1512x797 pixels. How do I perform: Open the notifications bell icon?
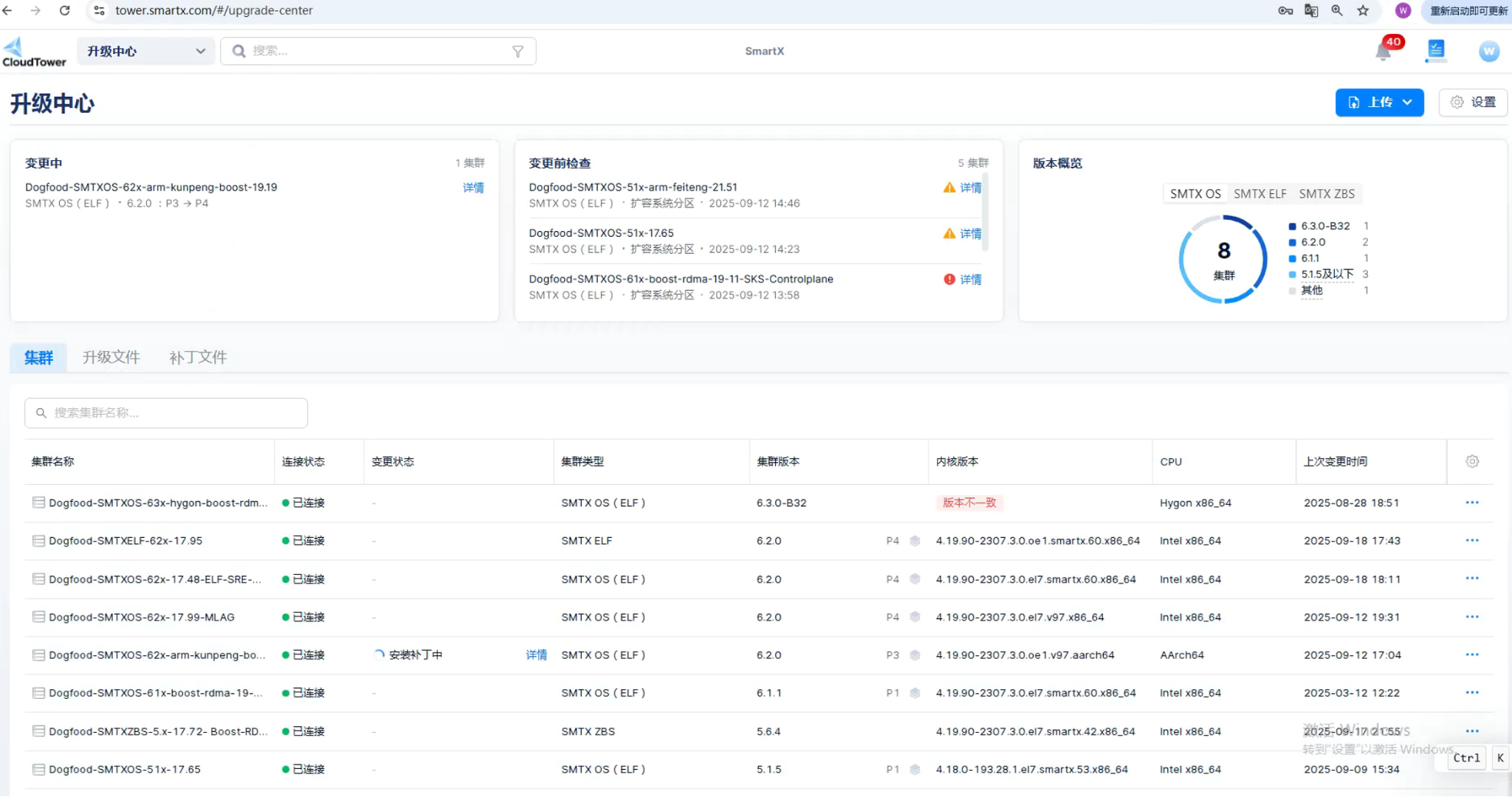pos(1383,52)
